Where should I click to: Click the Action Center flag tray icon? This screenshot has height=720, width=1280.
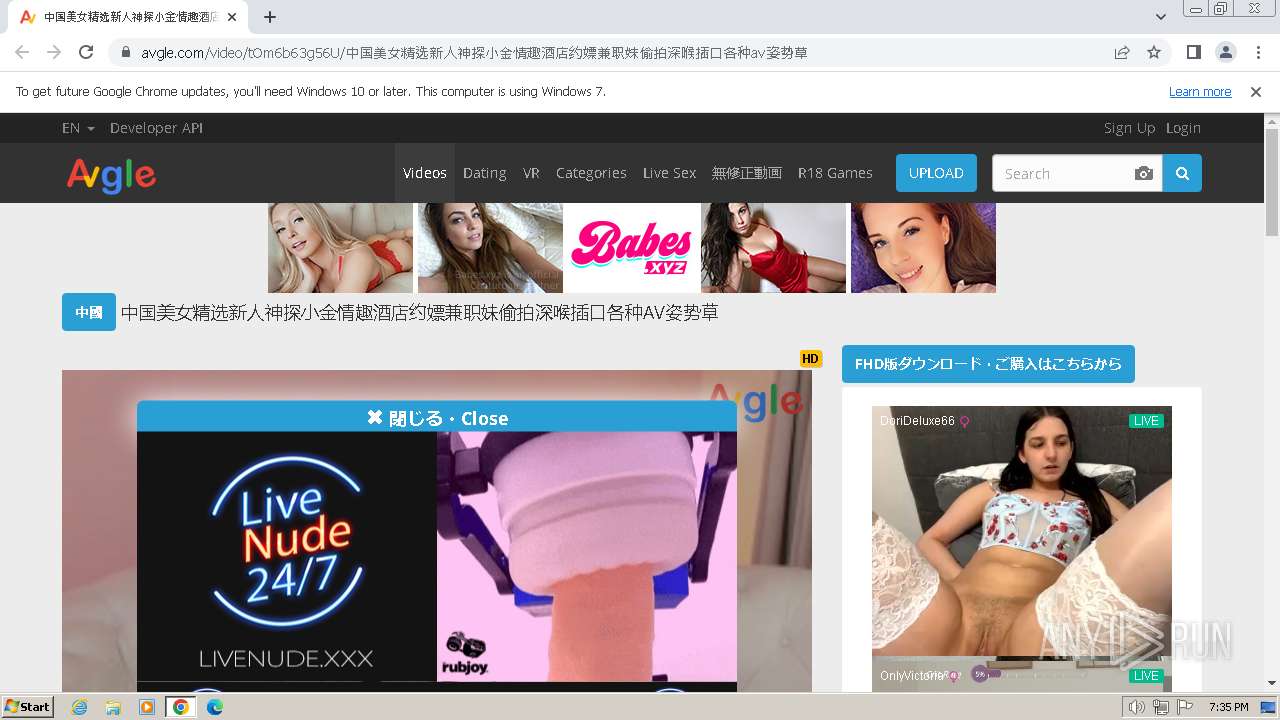click(1185, 707)
